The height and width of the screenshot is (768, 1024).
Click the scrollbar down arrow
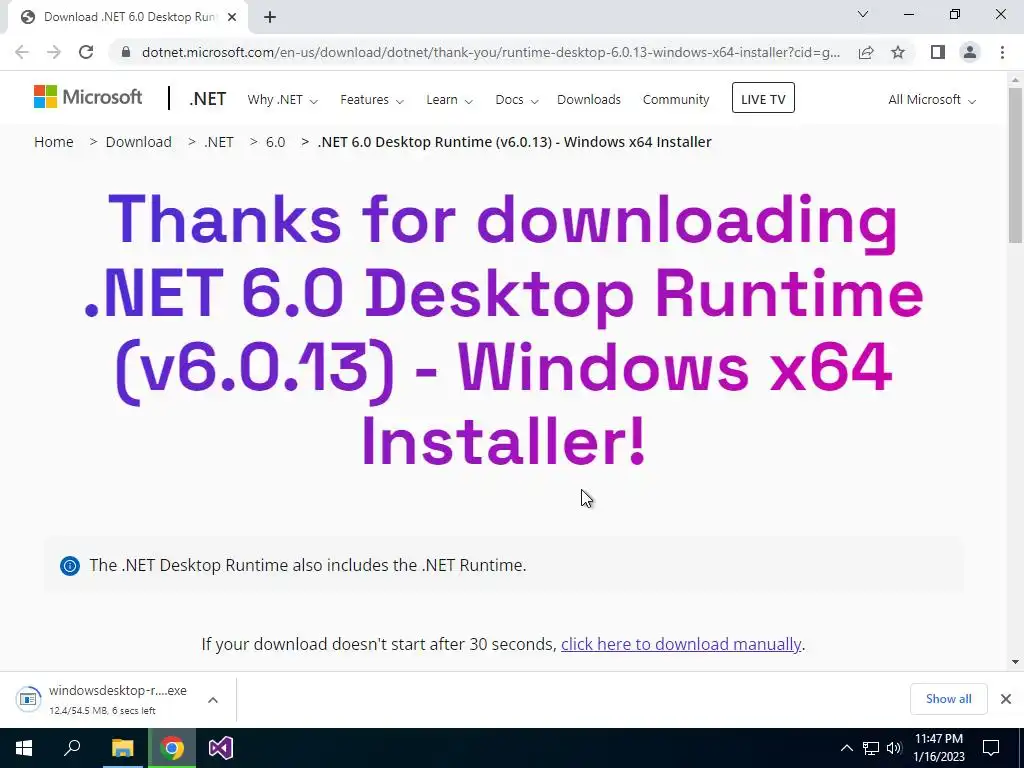point(1015,662)
